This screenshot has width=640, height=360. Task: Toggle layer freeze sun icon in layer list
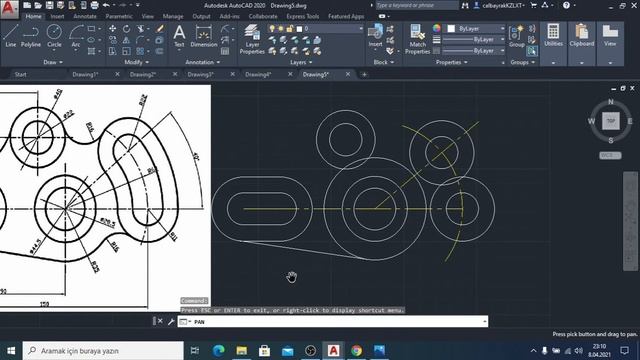pos(281,29)
